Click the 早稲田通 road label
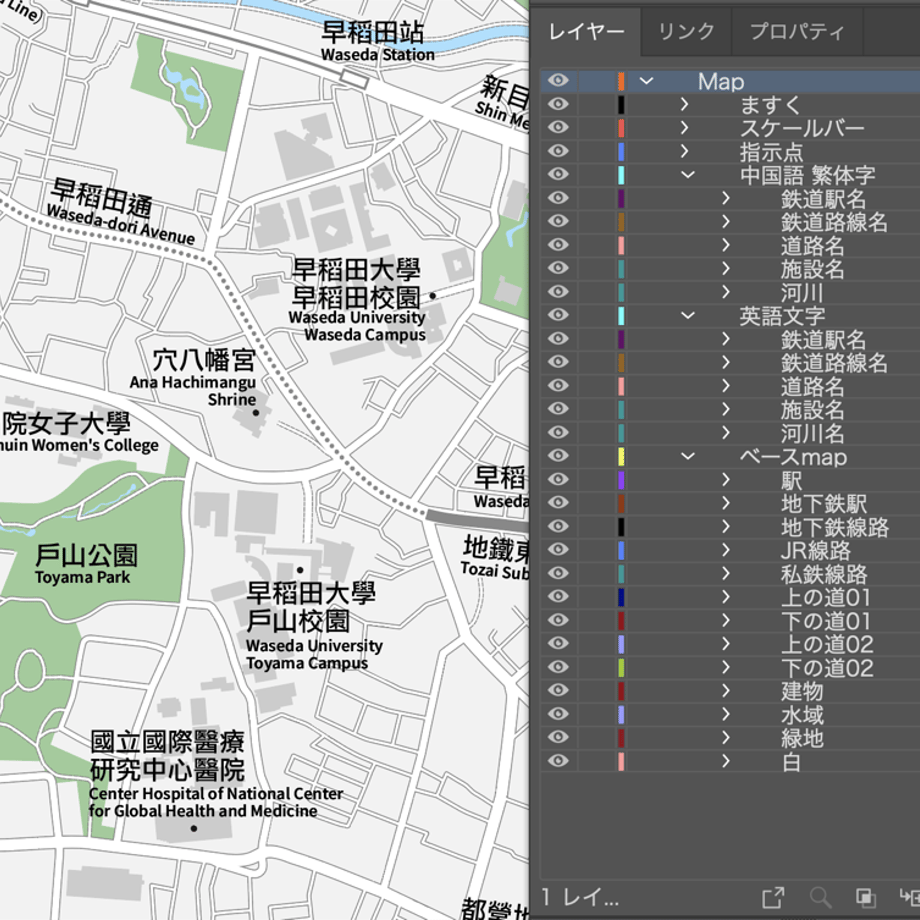The height and width of the screenshot is (920, 920). (x=102, y=198)
